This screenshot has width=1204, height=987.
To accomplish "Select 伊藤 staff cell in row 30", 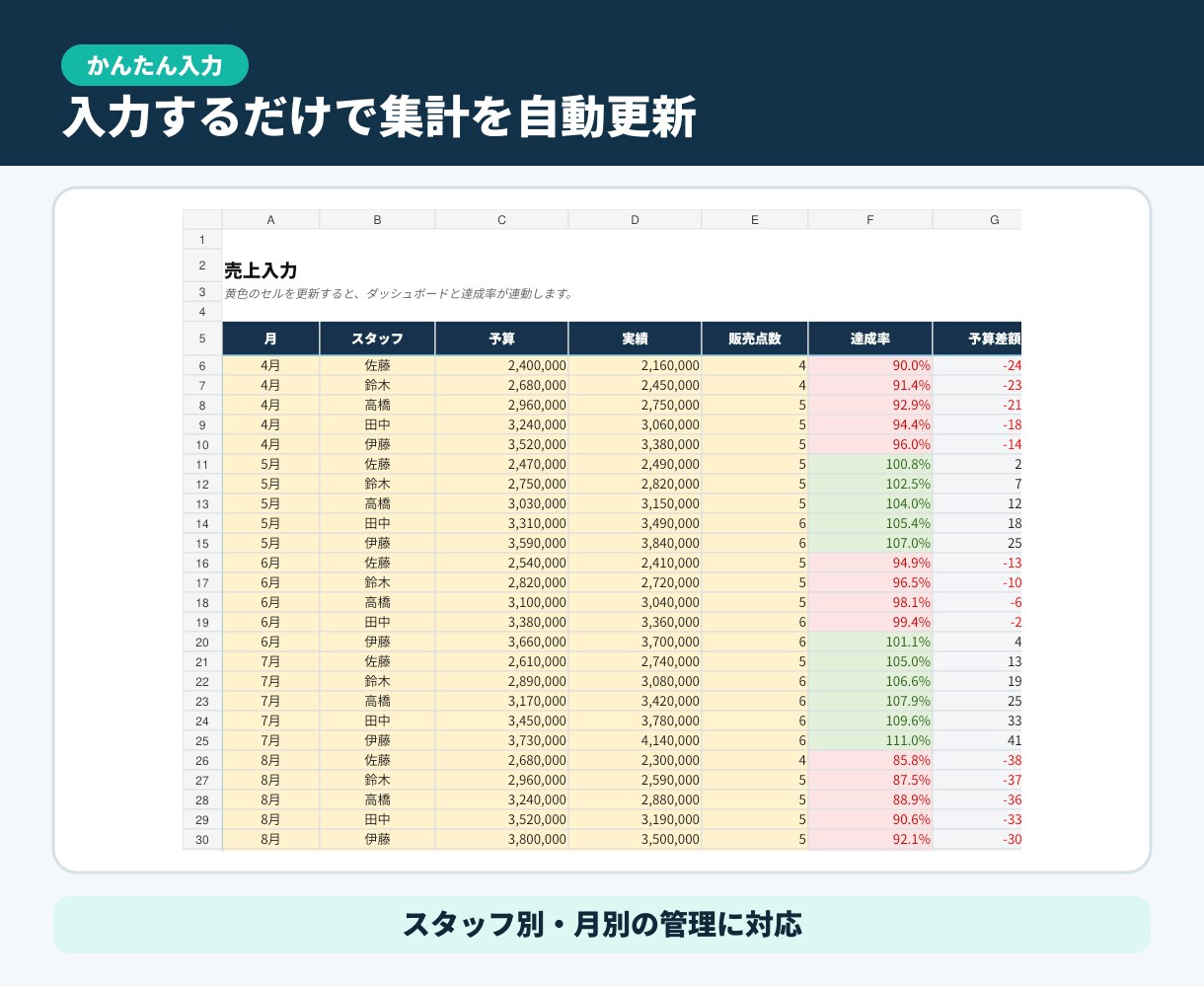I will pos(377,839).
